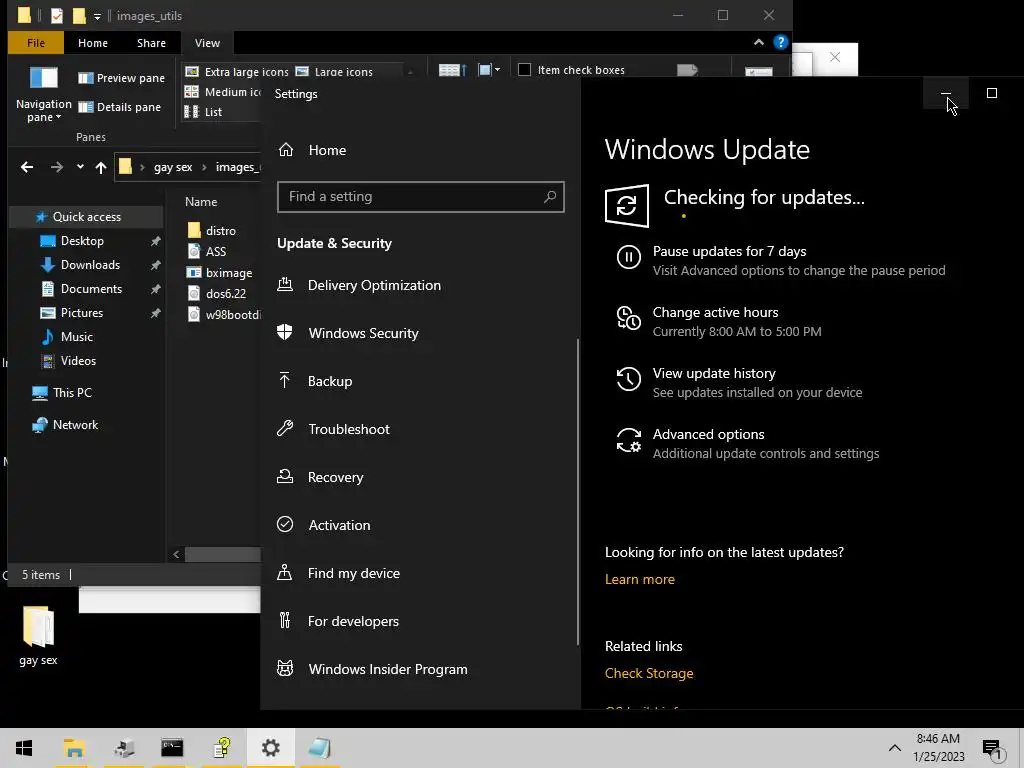The width and height of the screenshot is (1024, 768).
Task: Select ASS file in file list
Action: pos(207,251)
